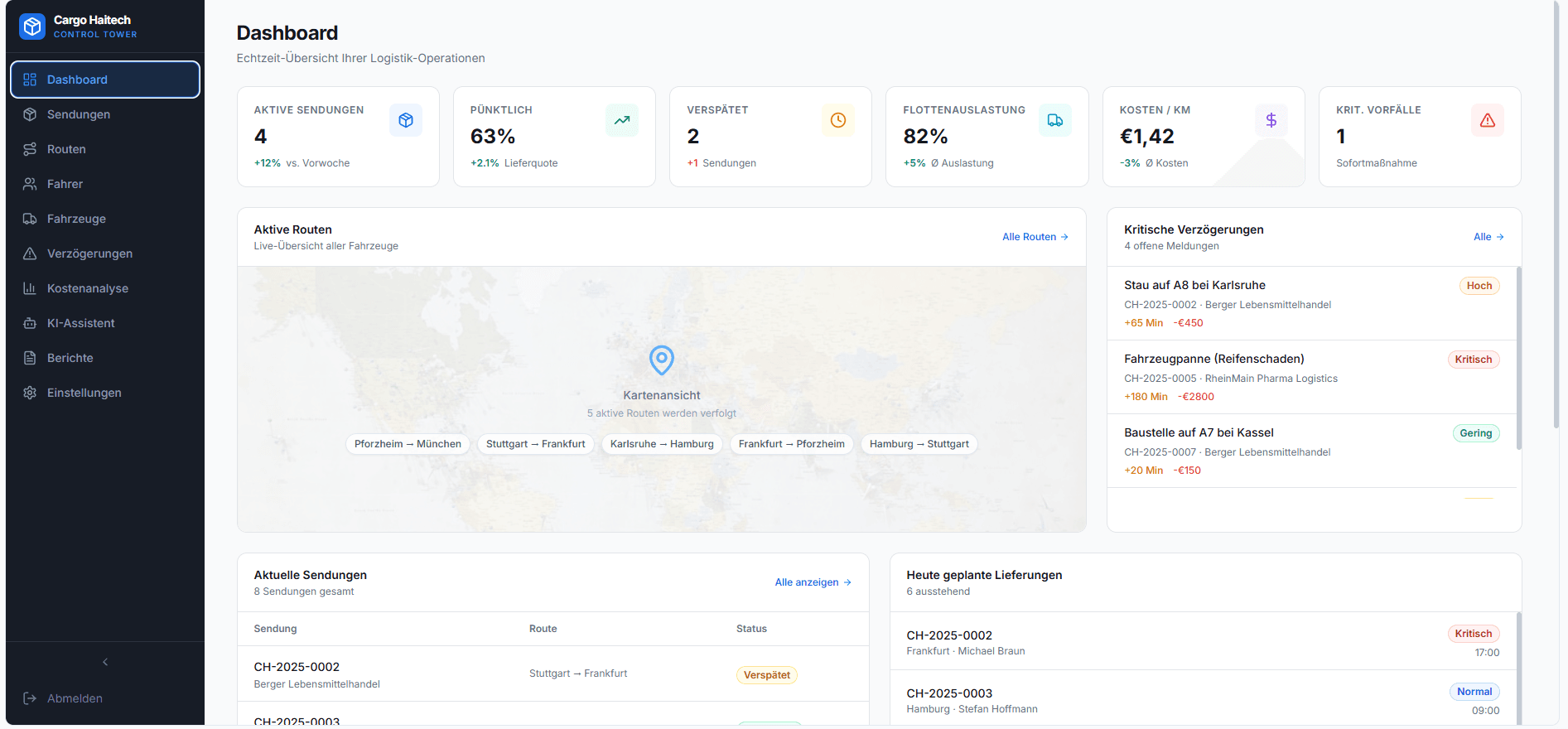Screen dimensions: 1568x729
Task: Click the dollar icon on Kosten / KM card
Action: [x=1271, y=120]
